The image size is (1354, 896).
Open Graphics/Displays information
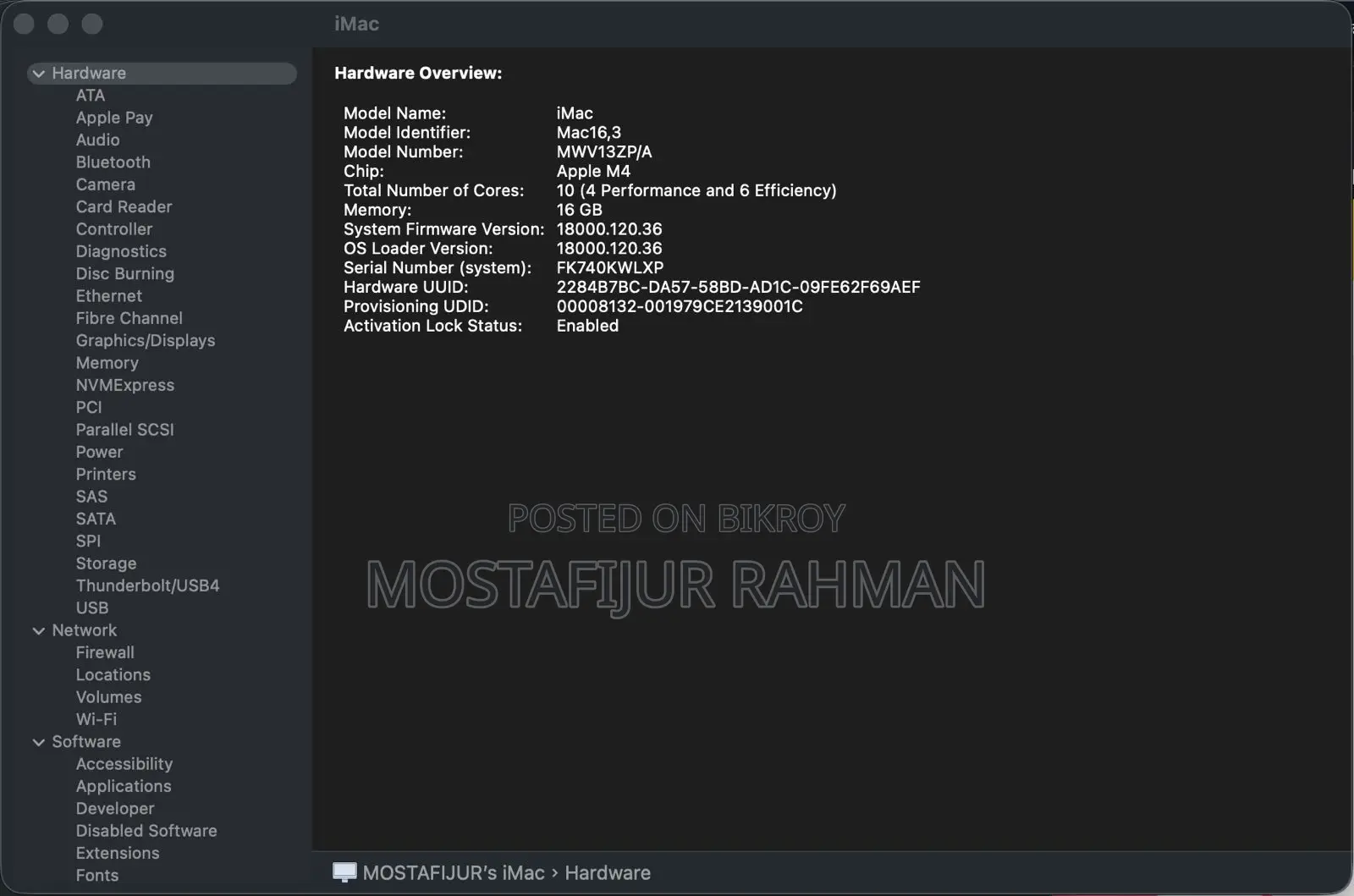coord(146,340)
